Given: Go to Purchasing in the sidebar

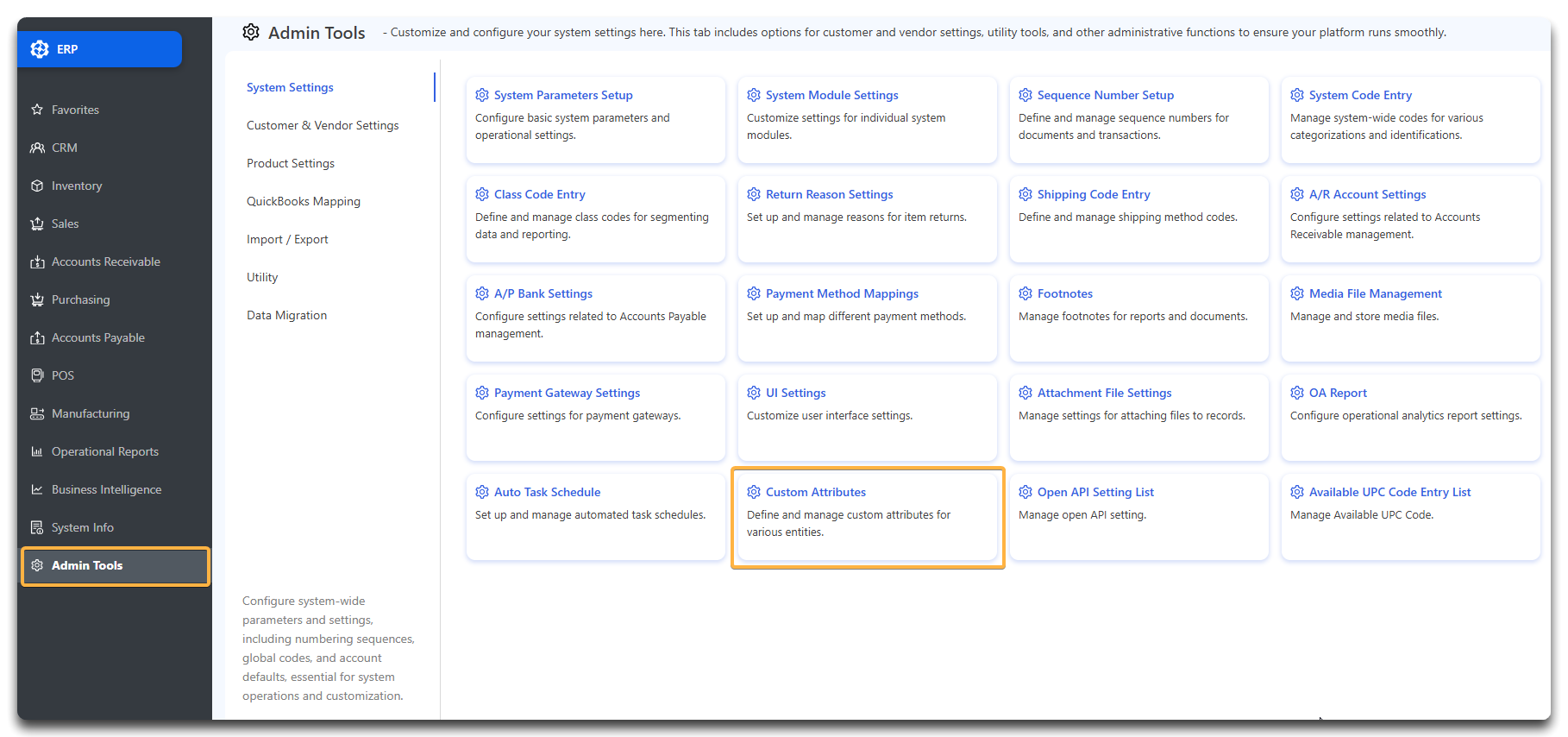Looking at the screenshot, I should pos(80,299).
